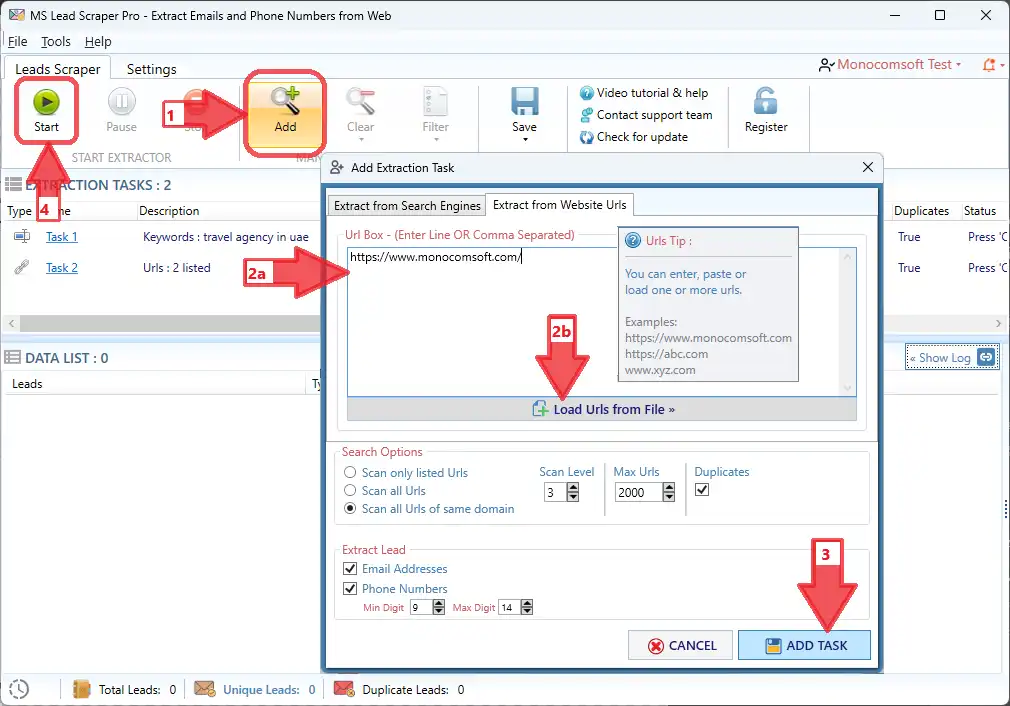The width and height of the screenshot is (1010, 706).
Task: Expand the Filter dropdown arrow
Action: (436, 140)
